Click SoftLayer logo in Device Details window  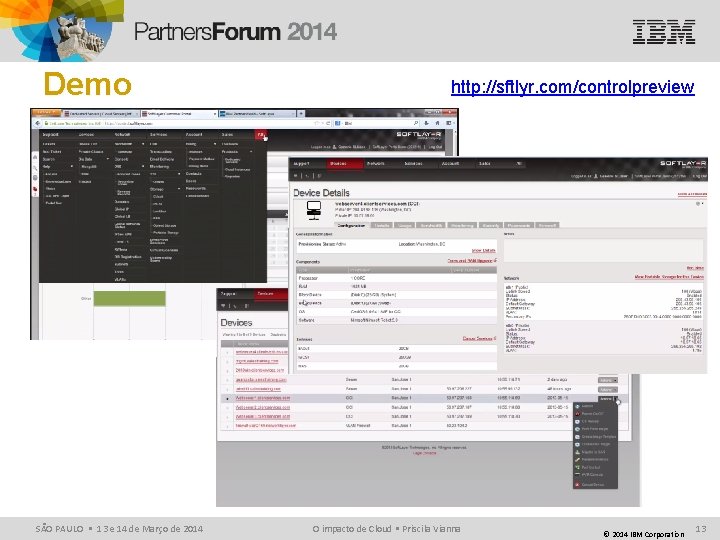[x=683, y=163]
